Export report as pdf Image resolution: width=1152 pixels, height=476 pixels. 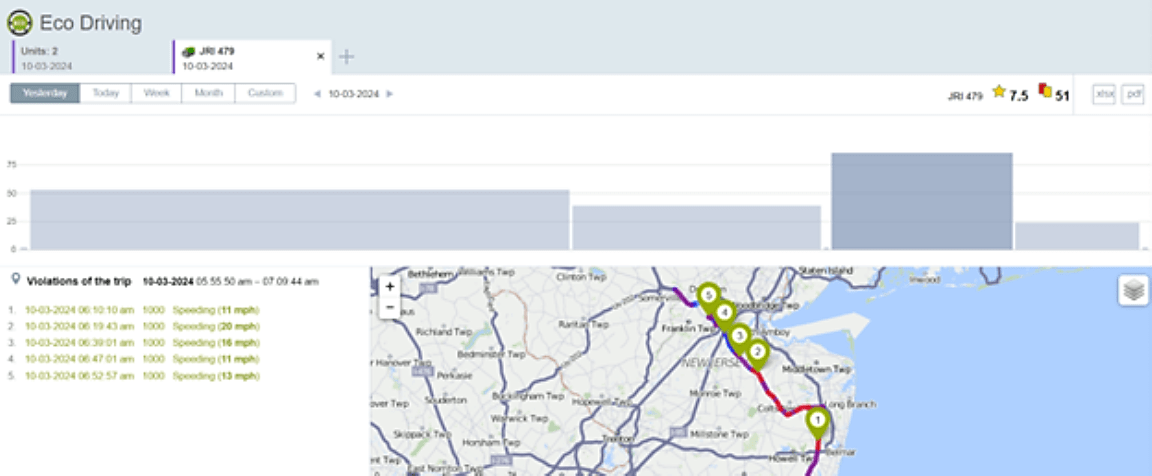click(x=1133, y=94)
